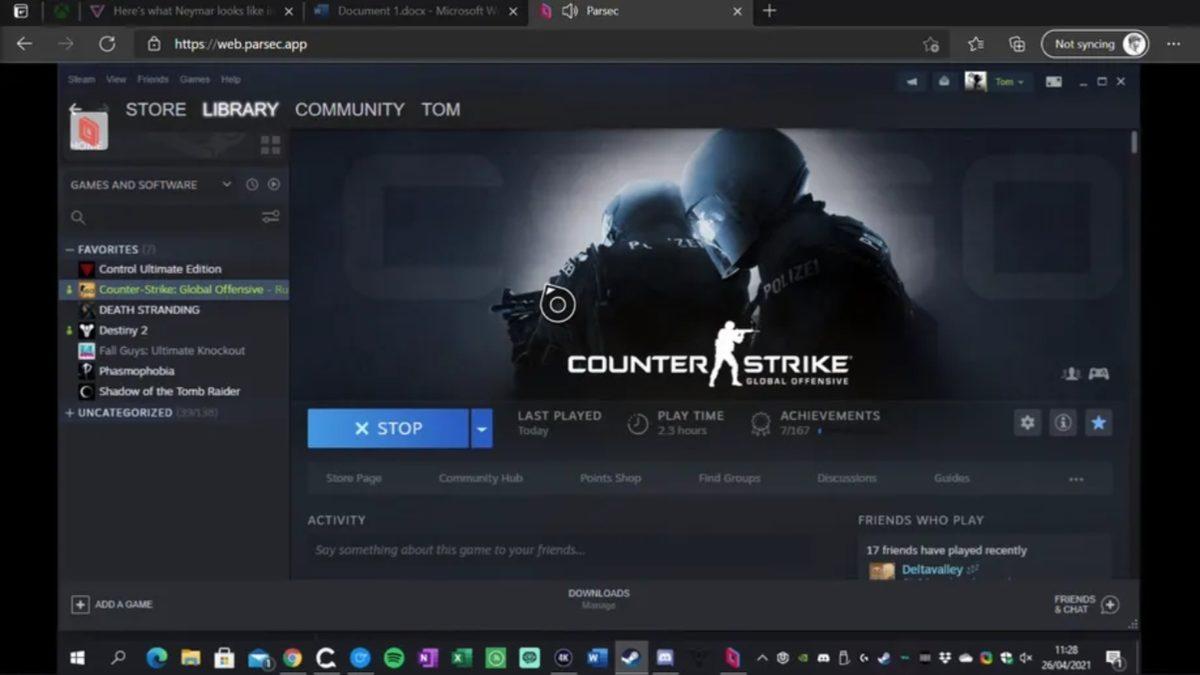The image size is (1200, 675).
Task: Open the Stop button dropdown arrow
Action: click(481, 428)
